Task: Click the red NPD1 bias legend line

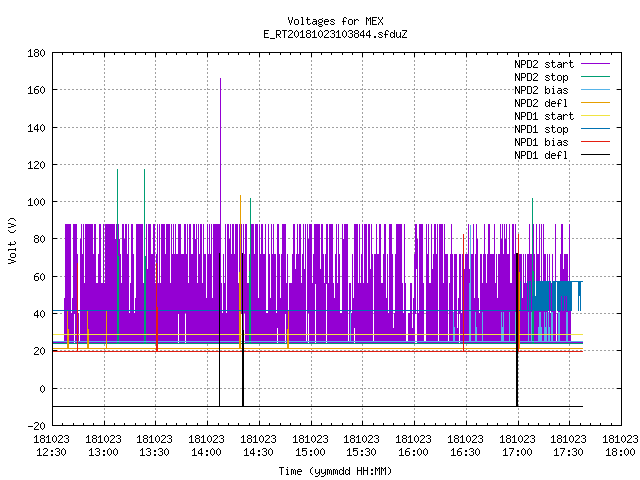Action: [x=595, y=142]
